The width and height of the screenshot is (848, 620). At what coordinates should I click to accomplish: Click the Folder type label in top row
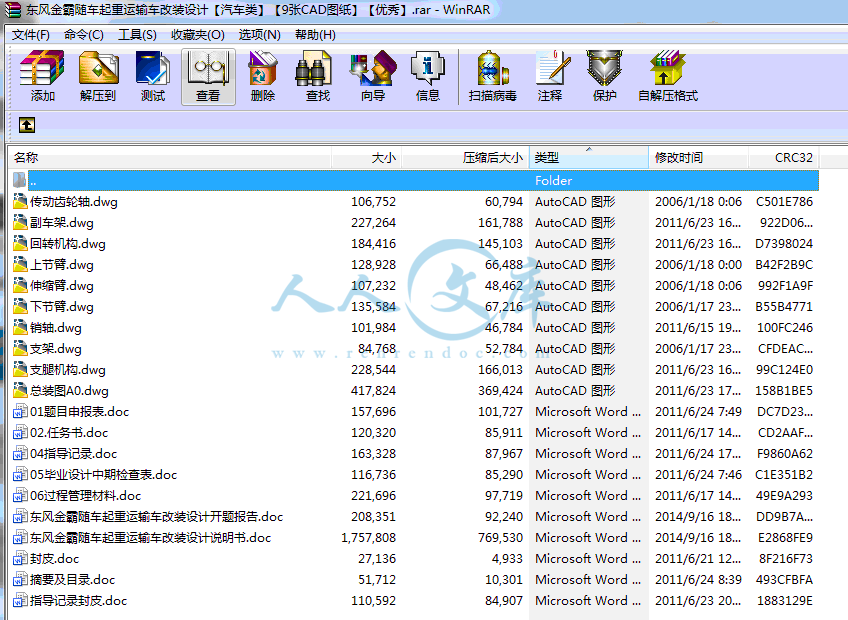point(553,181)
